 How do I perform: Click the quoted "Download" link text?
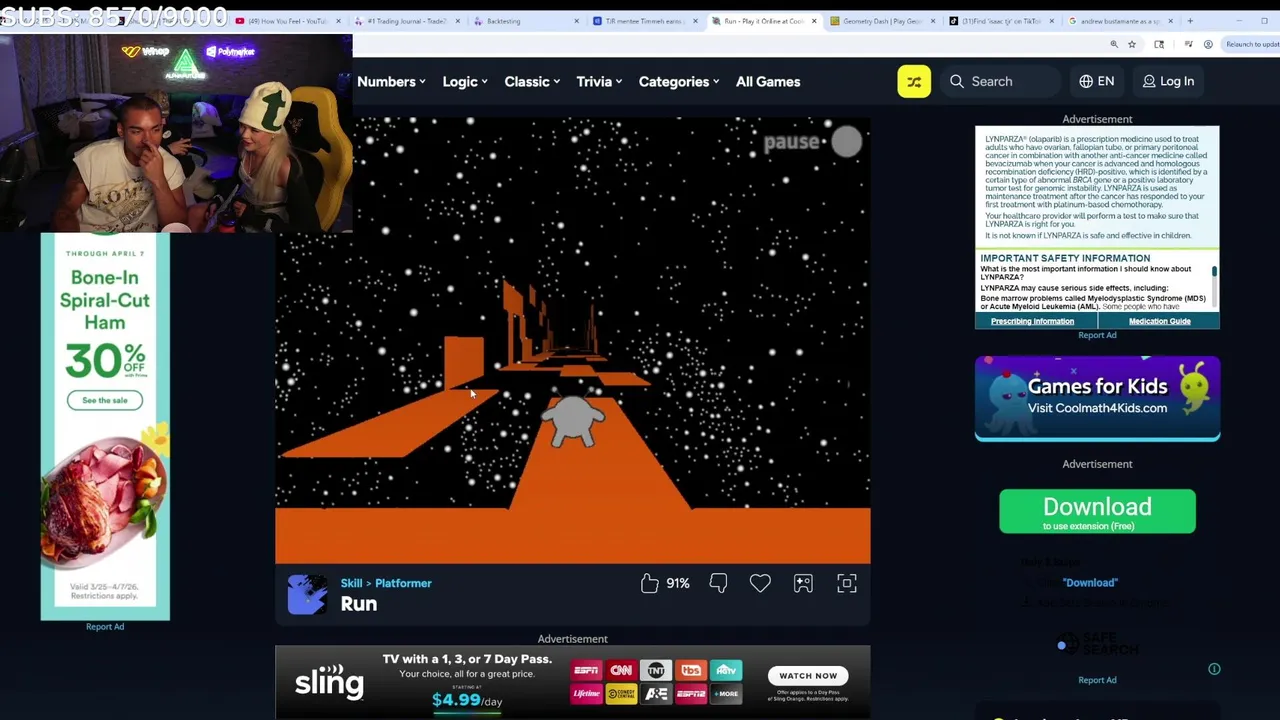(x=1090, y=582)
